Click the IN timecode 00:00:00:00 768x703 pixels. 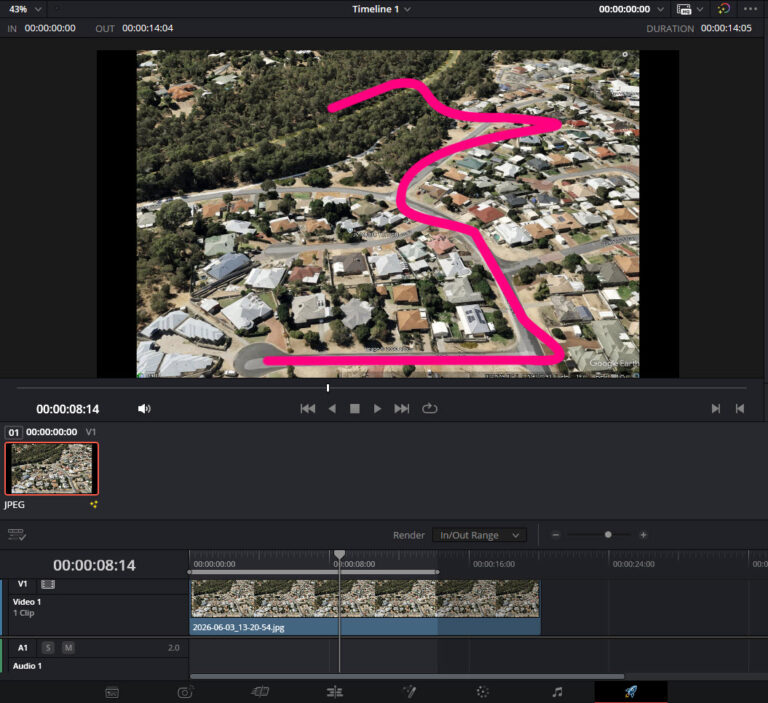50,28
